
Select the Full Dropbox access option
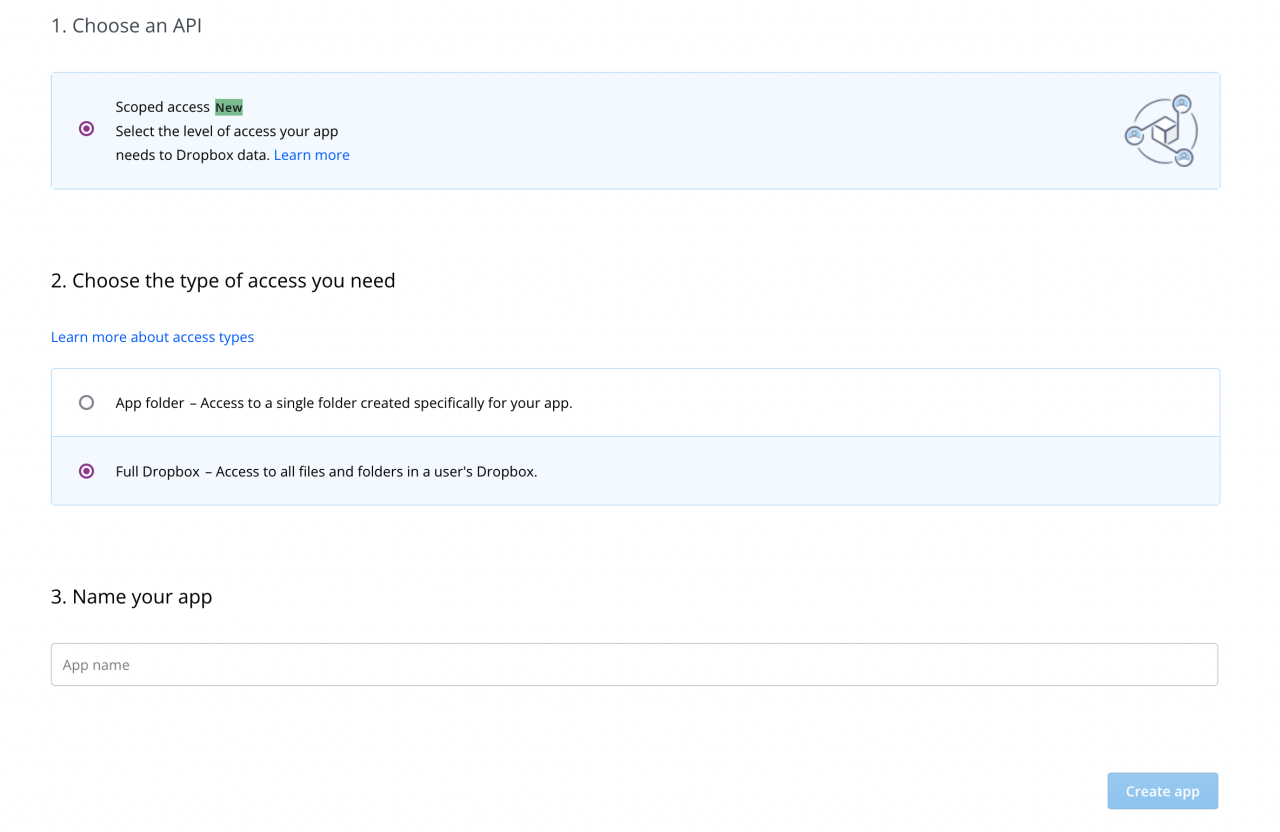[87, 471]
